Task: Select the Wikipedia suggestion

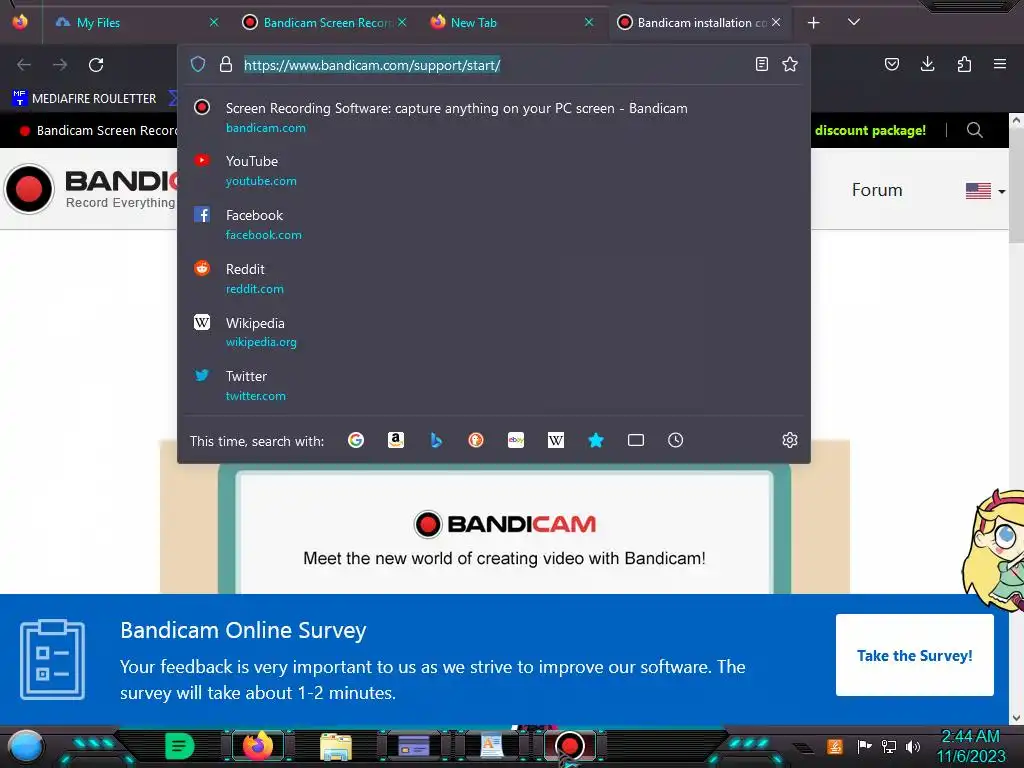Action: coord(494,332)
